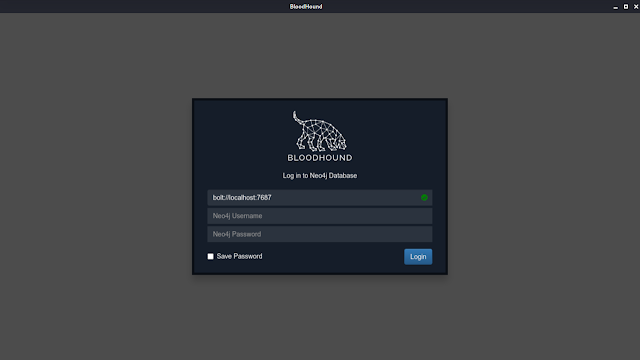Maximize the BloodHound window
Viewport: 640px width, 360px height.
point(626,7)
